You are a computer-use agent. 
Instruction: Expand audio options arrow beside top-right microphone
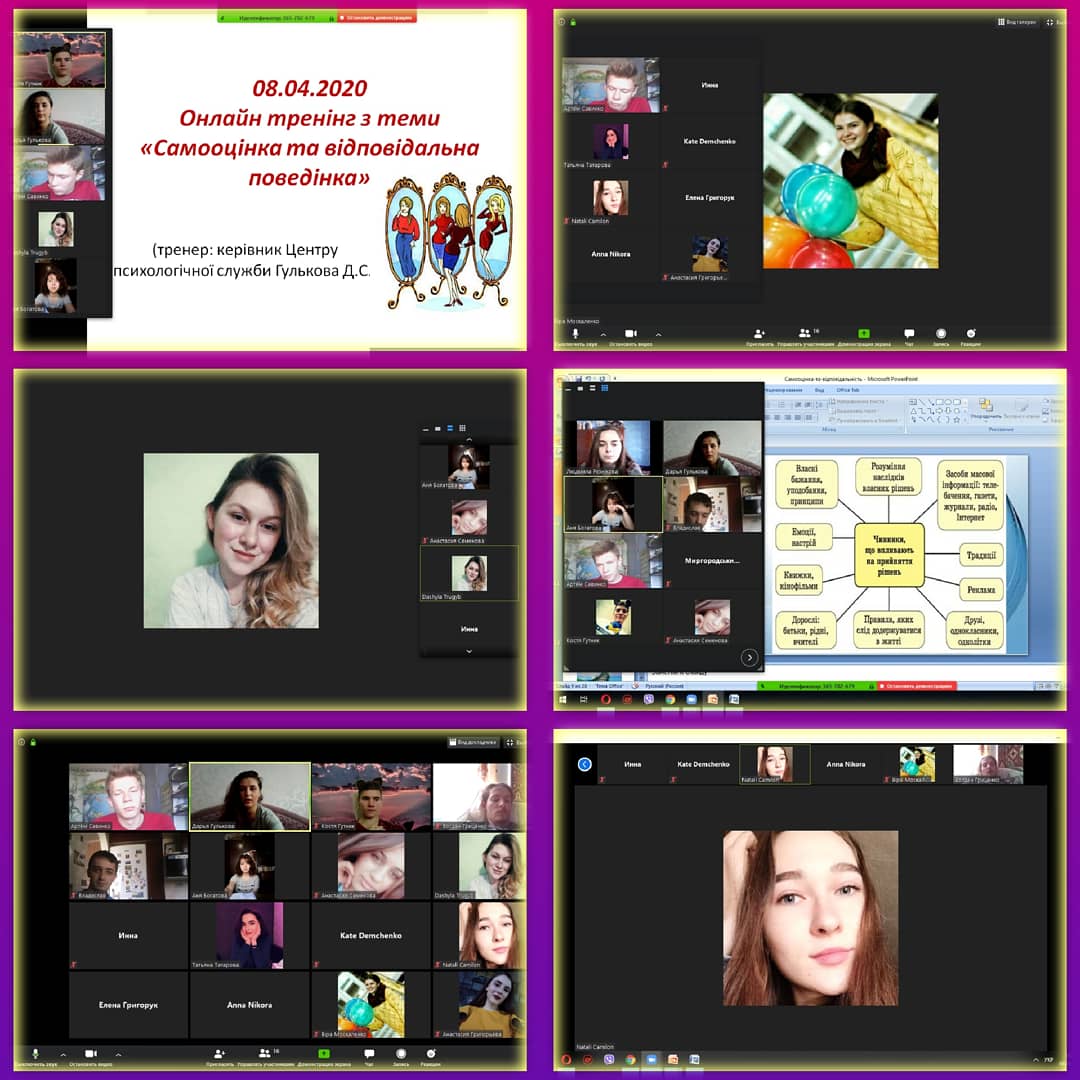pos(602,334)
